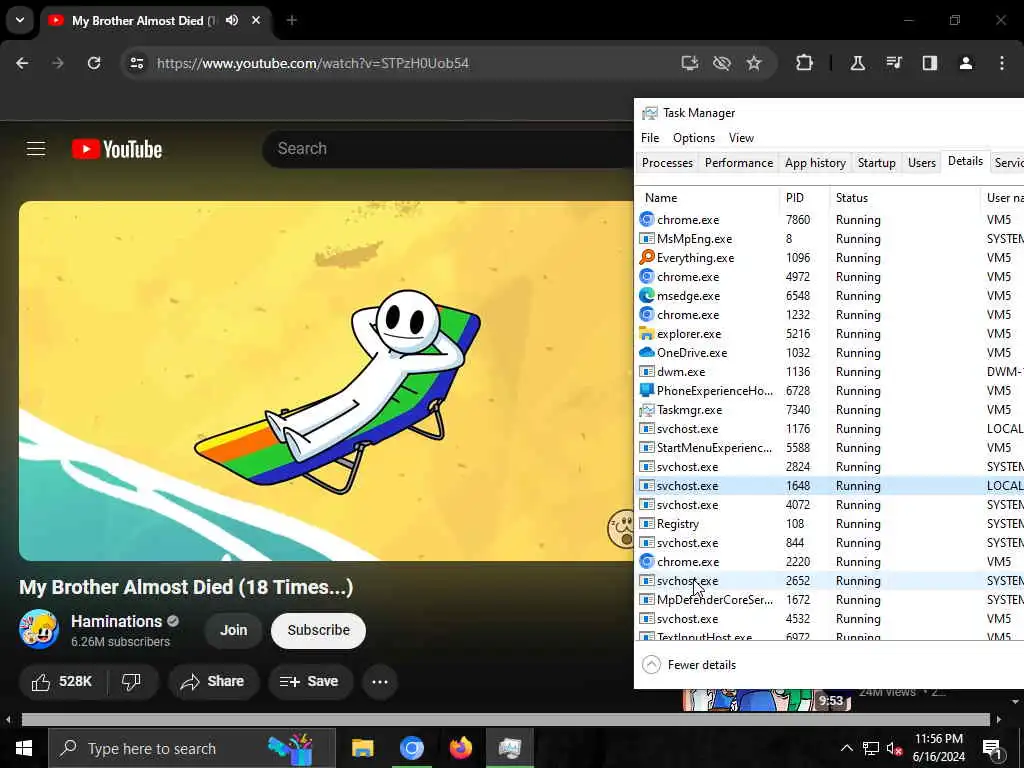Open YouTube hamburger guide menu

coord(36,149)
